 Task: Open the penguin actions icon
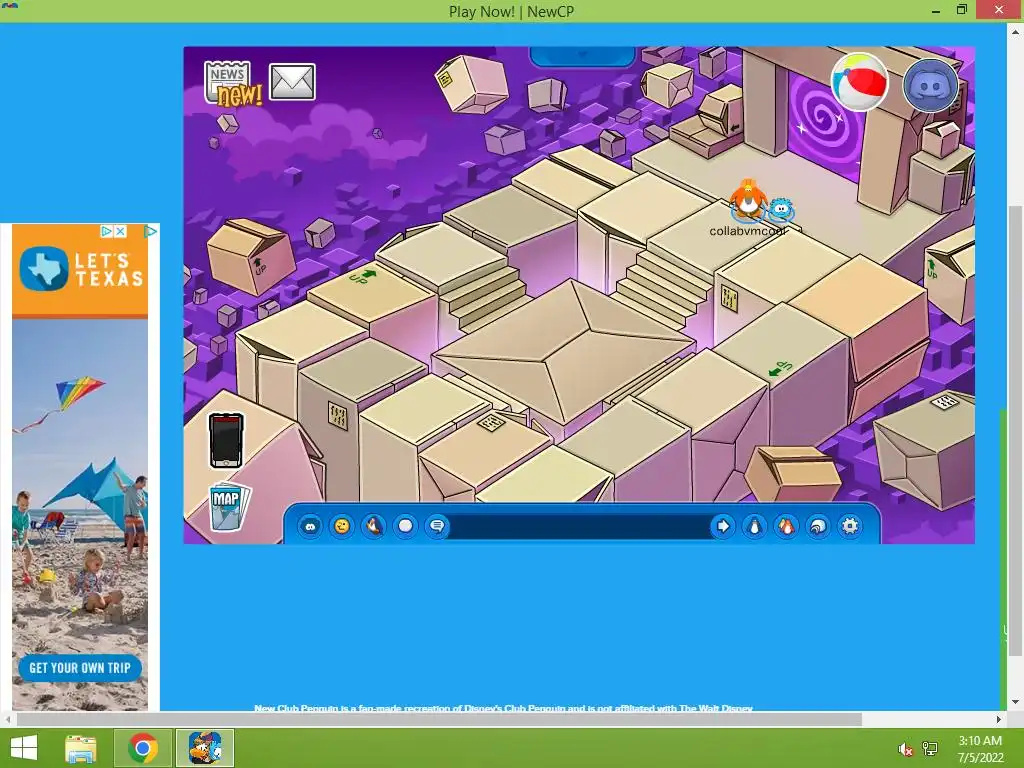click(374, 526)
